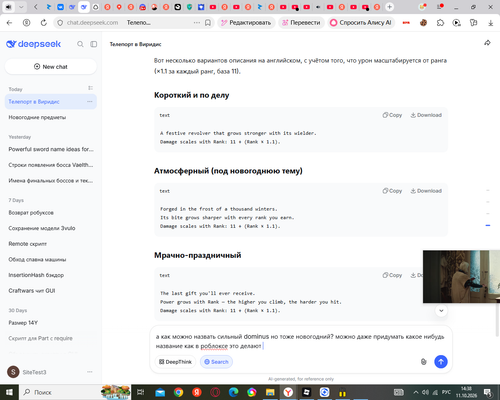The image size is (500, 400).
Task: Expand the tab list dropdown arrow
Action: [x=21, y=7]
